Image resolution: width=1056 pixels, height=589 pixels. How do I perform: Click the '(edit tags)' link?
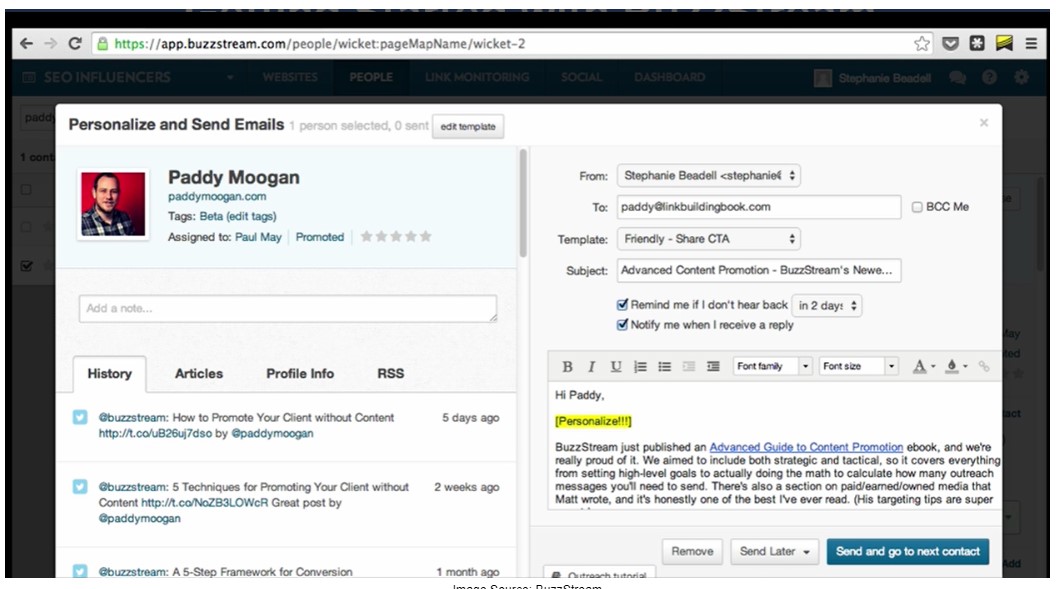point(251,216)
